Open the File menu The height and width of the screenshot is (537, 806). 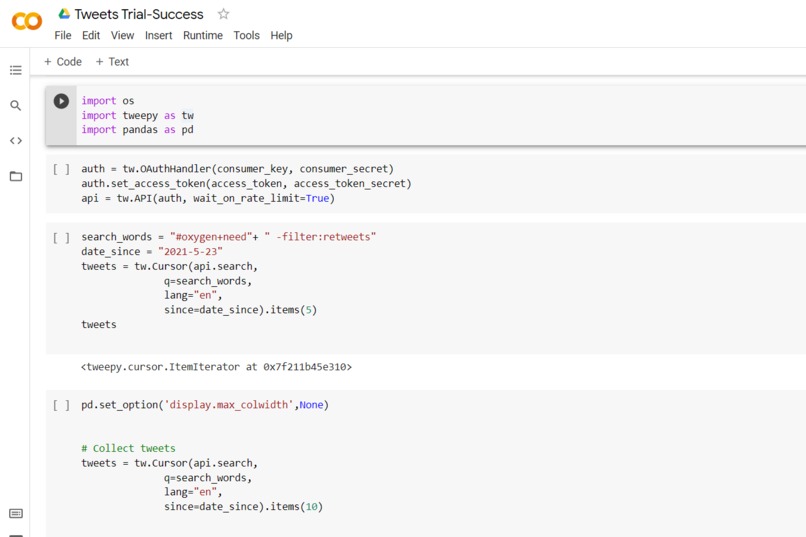tap(63, 35)
